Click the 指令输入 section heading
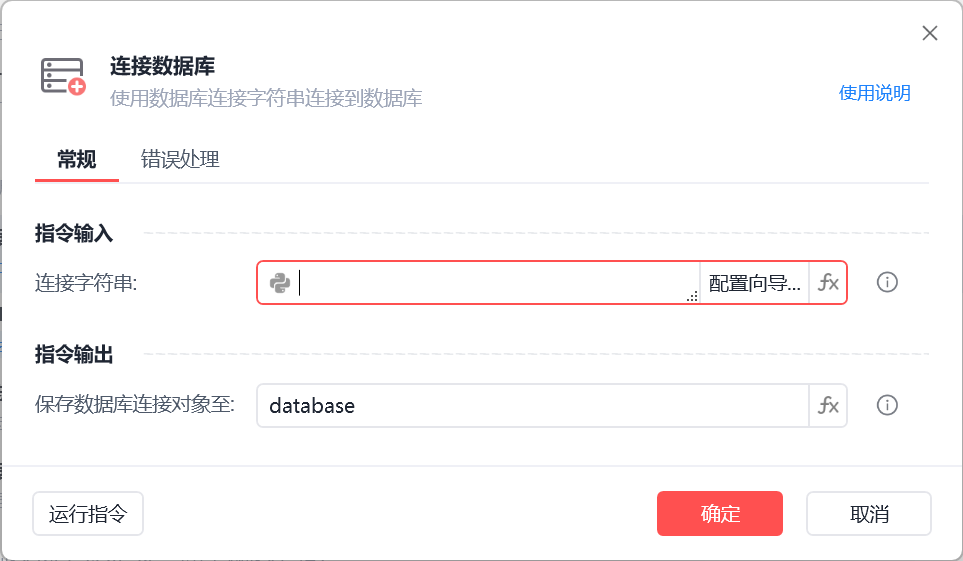This screenshot has width=963, height=561. 74,233
